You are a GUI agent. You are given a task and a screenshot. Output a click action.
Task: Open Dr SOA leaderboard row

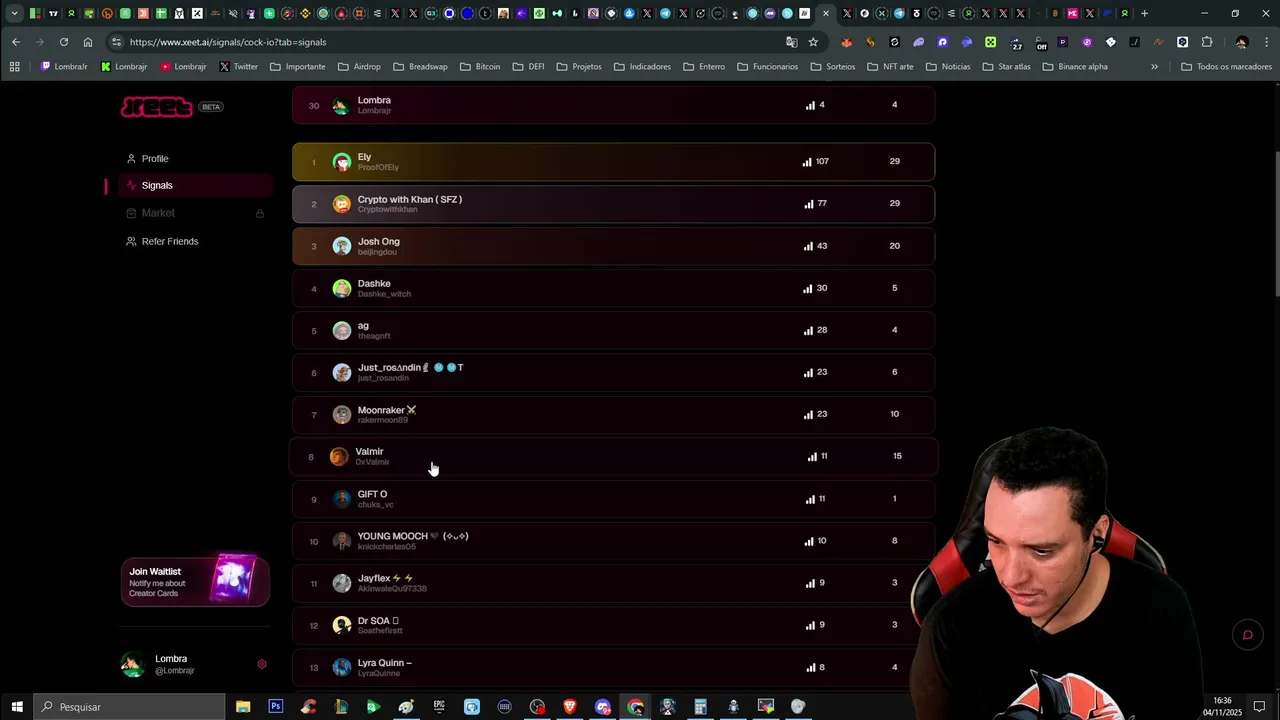click(613, 625)
